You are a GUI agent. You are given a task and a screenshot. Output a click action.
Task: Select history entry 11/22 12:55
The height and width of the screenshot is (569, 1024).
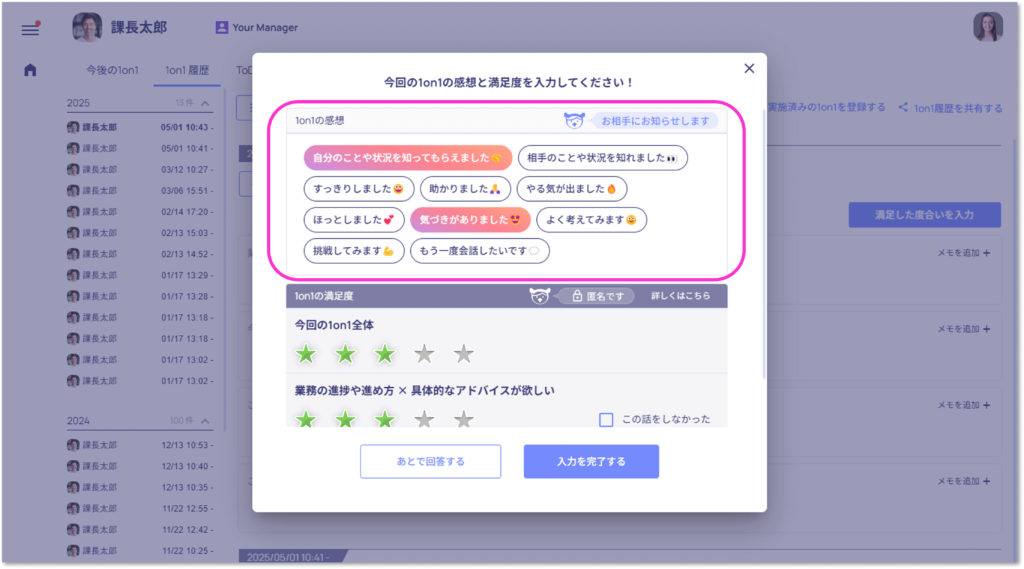[x=140, y=508]
